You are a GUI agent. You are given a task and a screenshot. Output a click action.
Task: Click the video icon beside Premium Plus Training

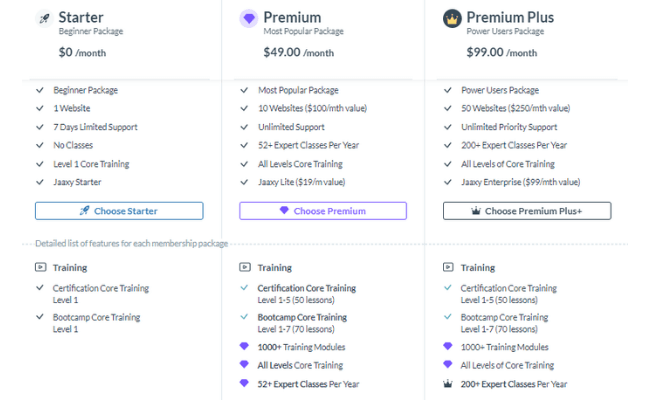(x=448, y=267)
